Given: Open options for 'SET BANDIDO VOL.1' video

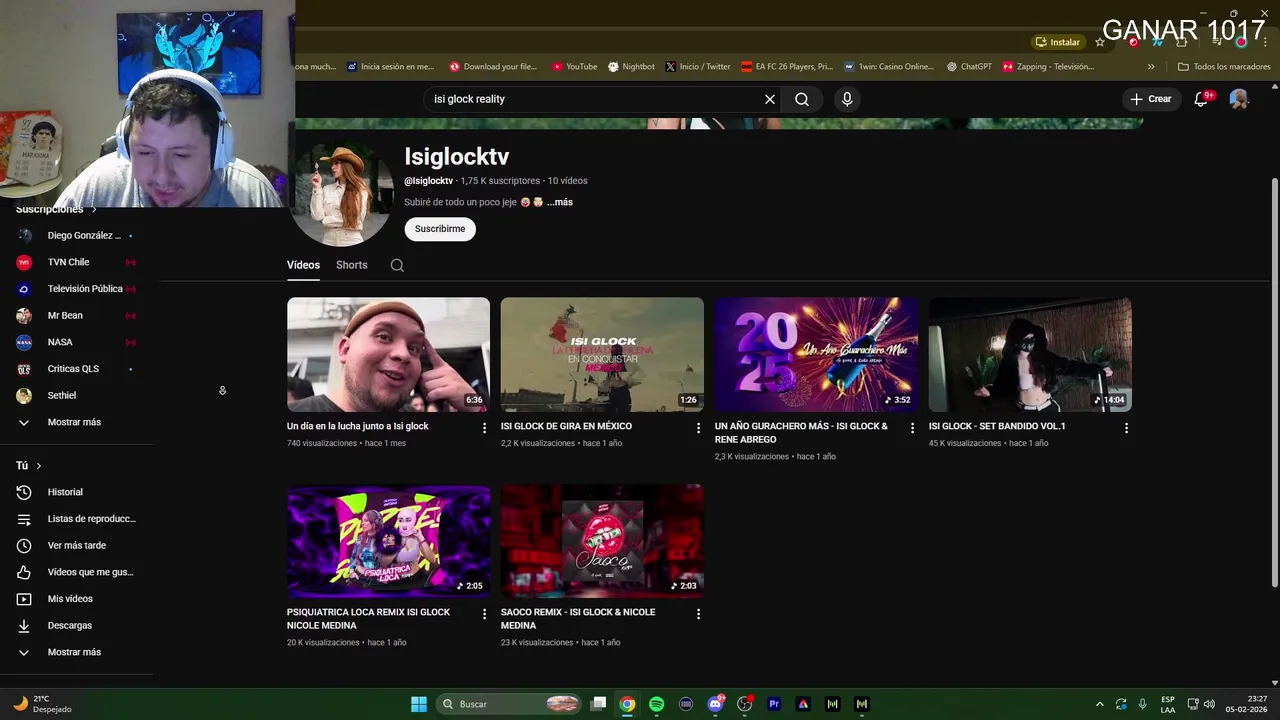Looking at the screenshot, I should [x=1126, y=428].
